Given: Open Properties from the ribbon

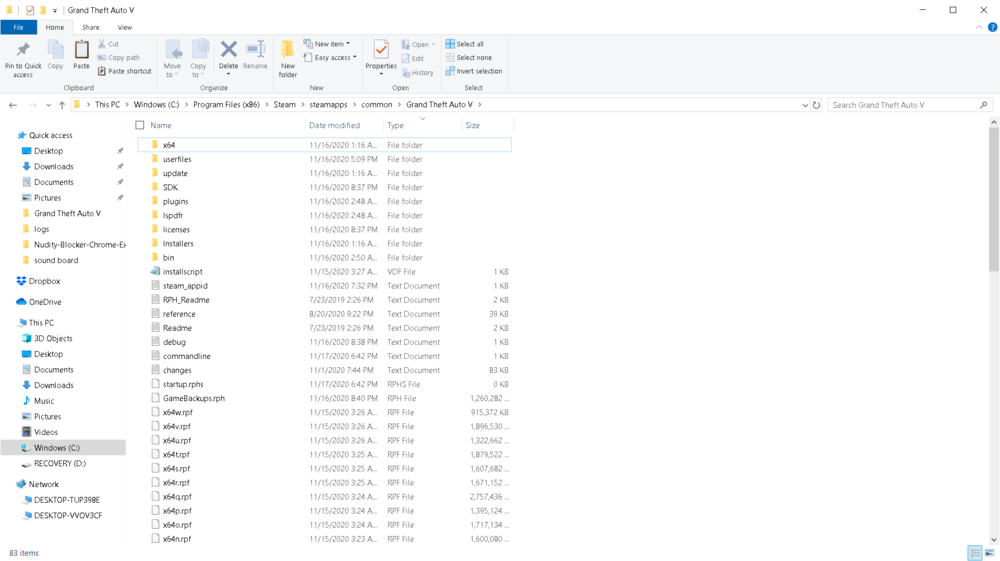Looking at the screenshot, I should click(x=381, y=58).
